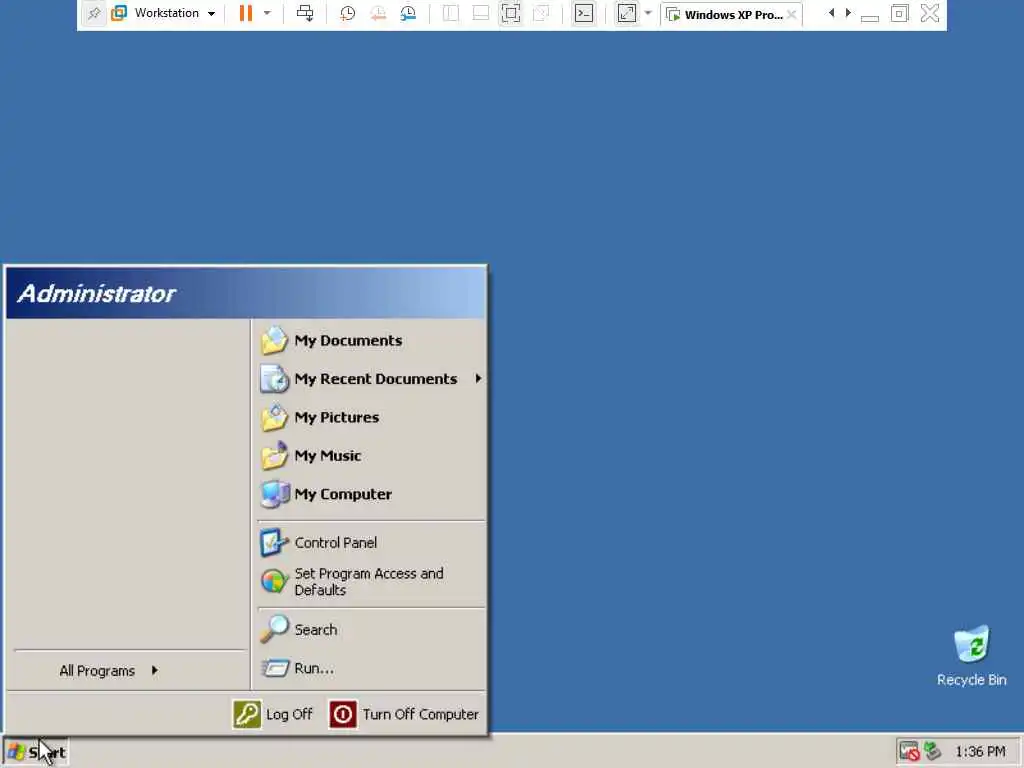Click Send Ctrl+Alt+Del toolbar icon
This screenshot has width=1024, height=768.
(x=305, y=13)
